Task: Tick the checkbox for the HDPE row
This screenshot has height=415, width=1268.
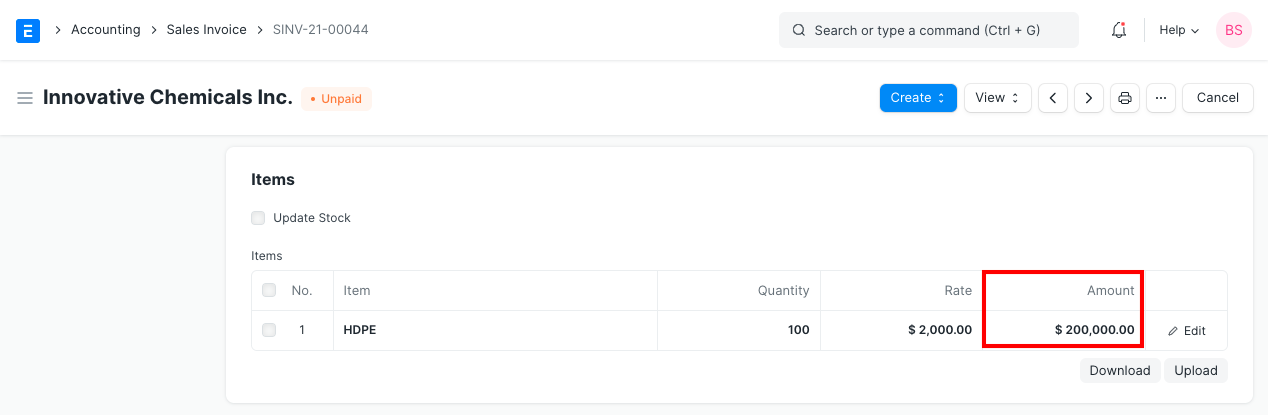Action: pyautogui.click(x=269, y=330)
